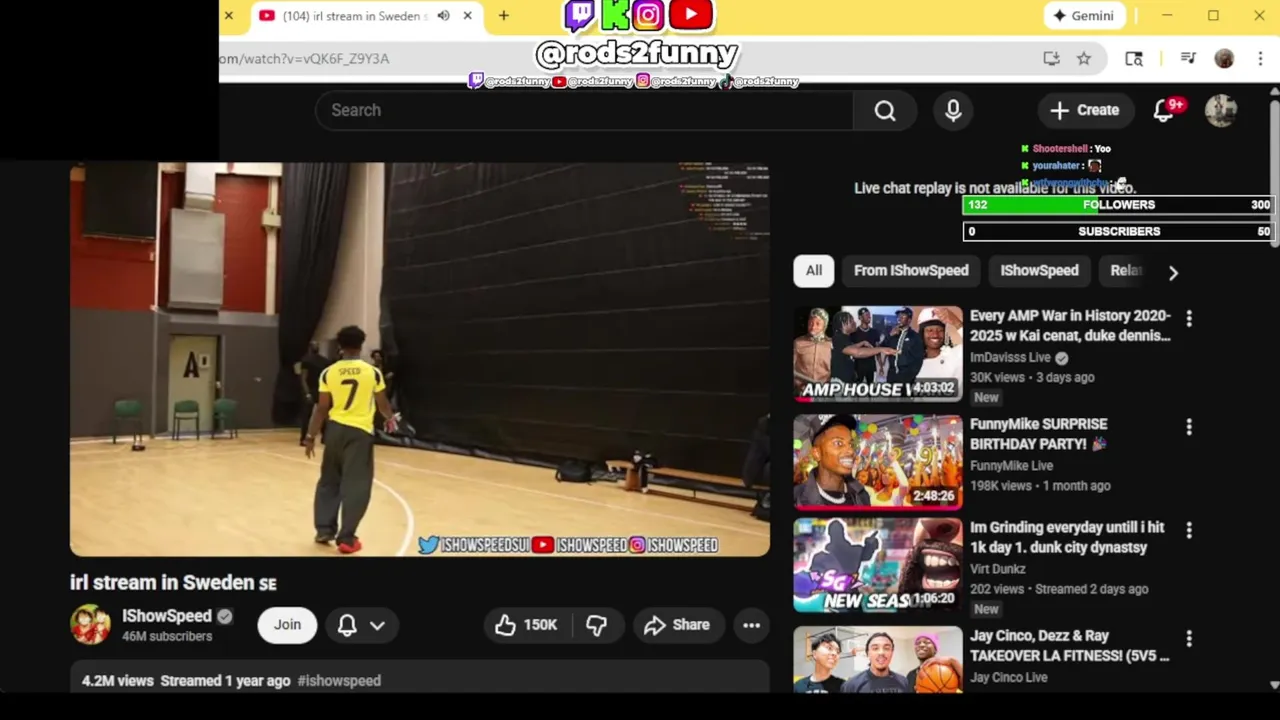Viewport: 1280px width, 720px height.
Task: Select the All filter chip
Action: [814, 271]
